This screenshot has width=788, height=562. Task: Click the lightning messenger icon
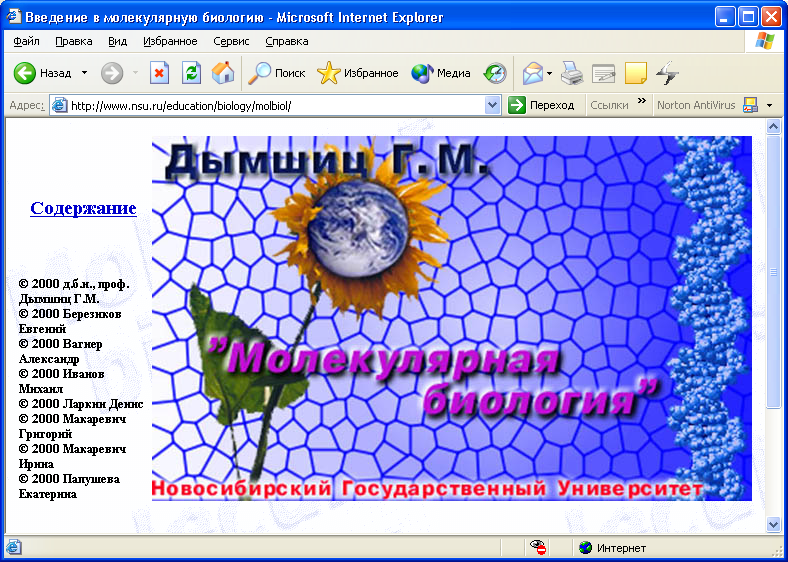667,73
